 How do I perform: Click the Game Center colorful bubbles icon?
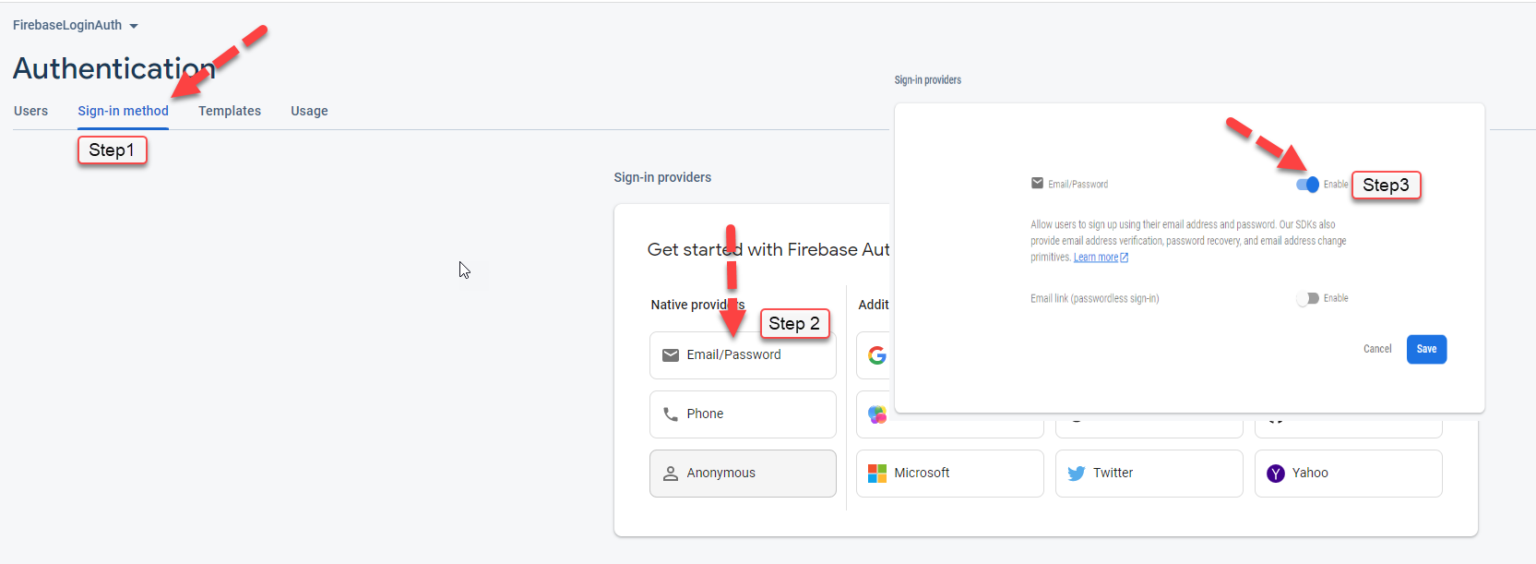pyautogui.click(x=877, y=414)
